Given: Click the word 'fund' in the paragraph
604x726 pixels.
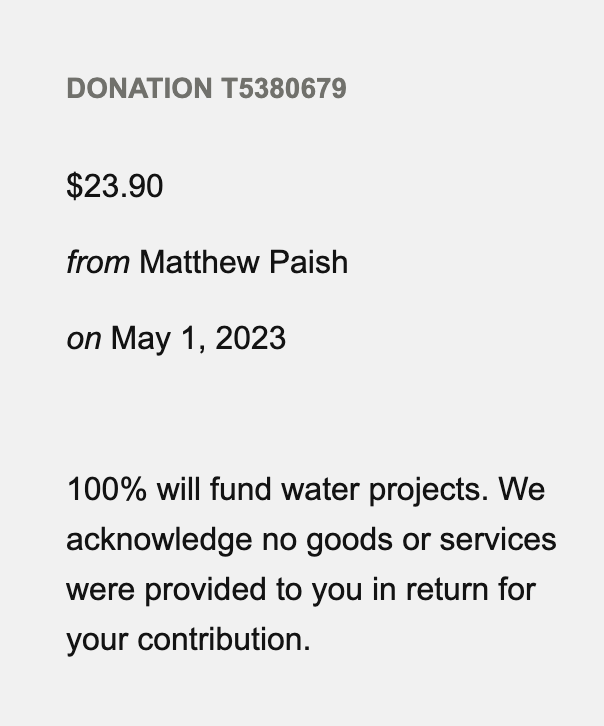Looking at the screenshot, I should (x=240, y=489).
